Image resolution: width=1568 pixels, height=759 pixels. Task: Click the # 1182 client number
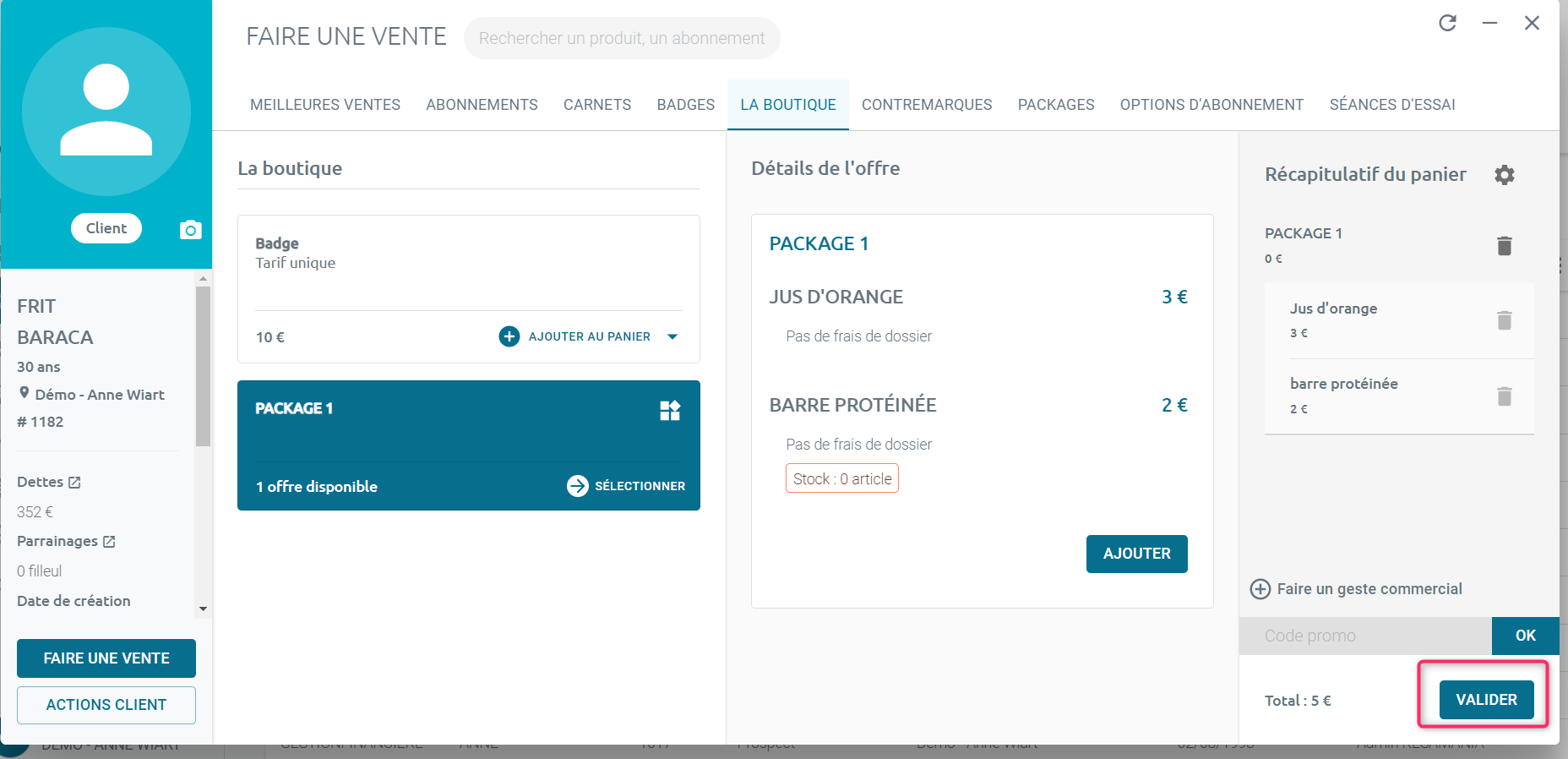[x=40, y=422]
